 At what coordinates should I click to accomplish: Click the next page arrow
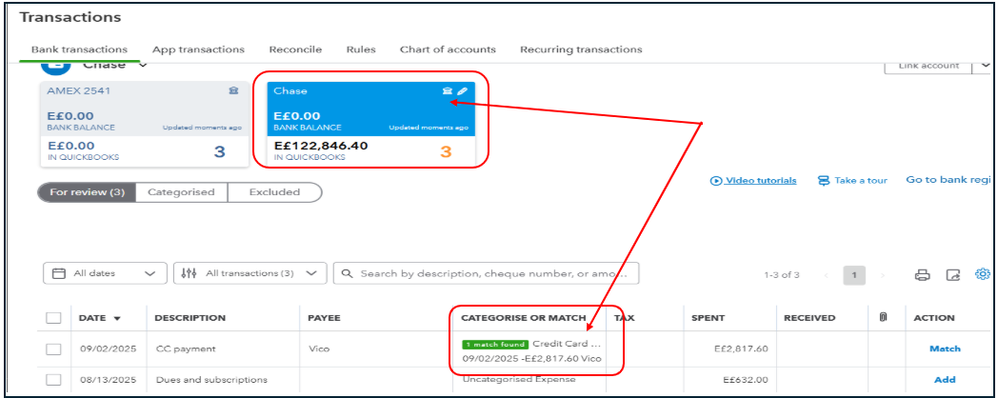coord(882,275)
